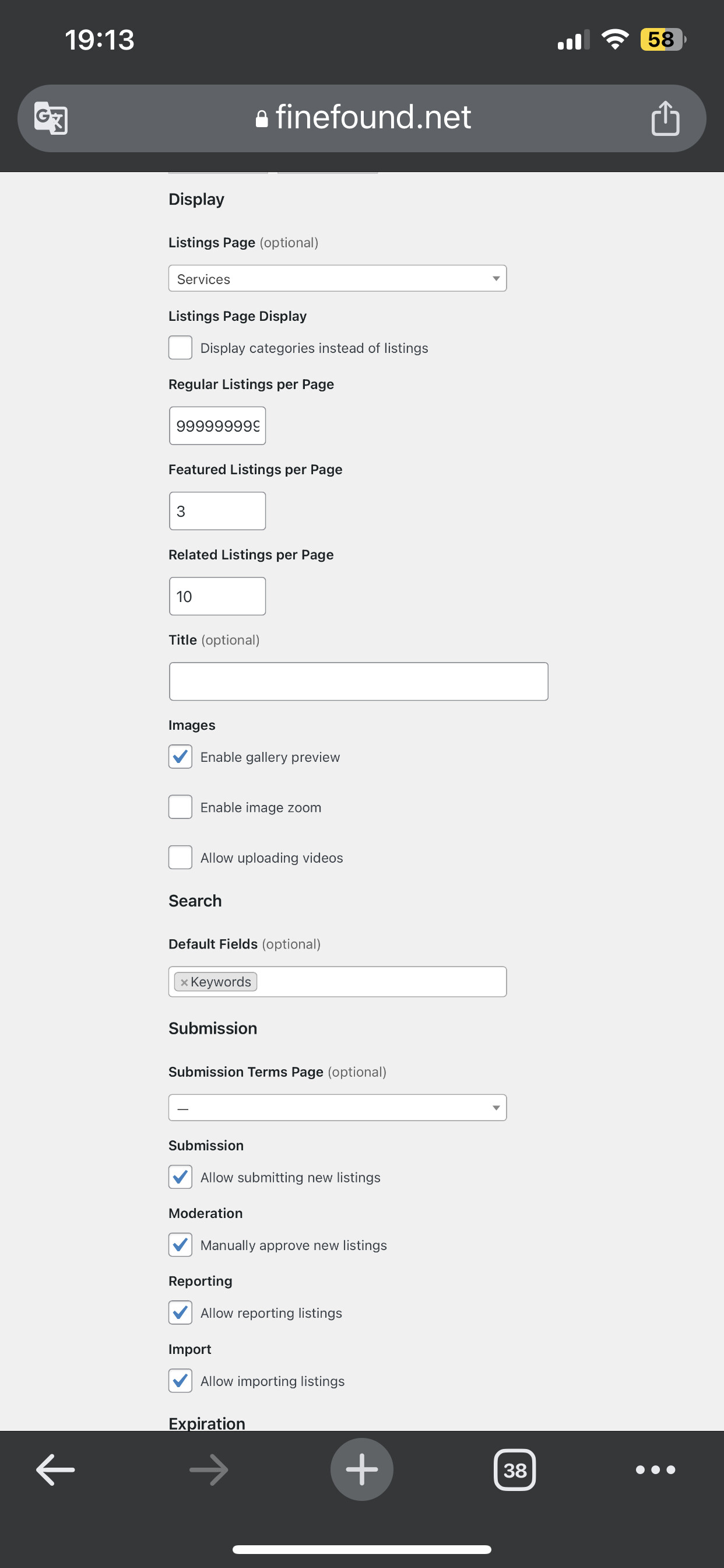Open Submission Terms Page dropdown
The width and height of the screenshot is (724, 1568).
(338, 1108)
